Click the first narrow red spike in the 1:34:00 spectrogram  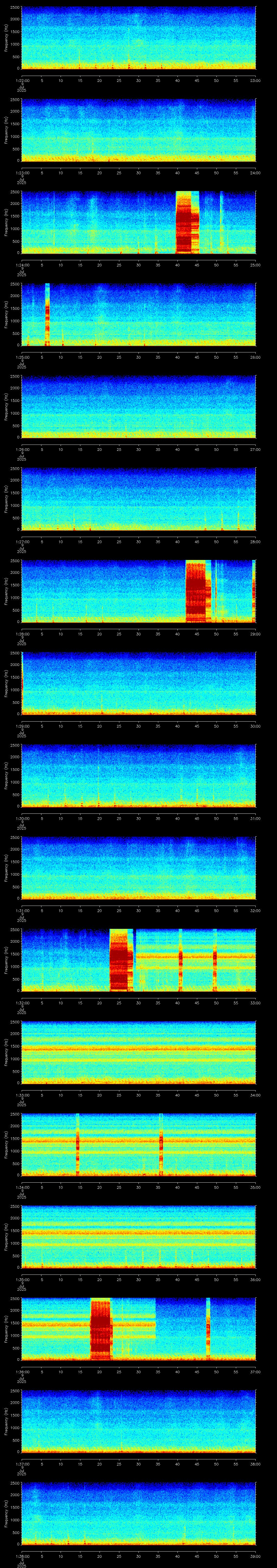(78, 1145)
